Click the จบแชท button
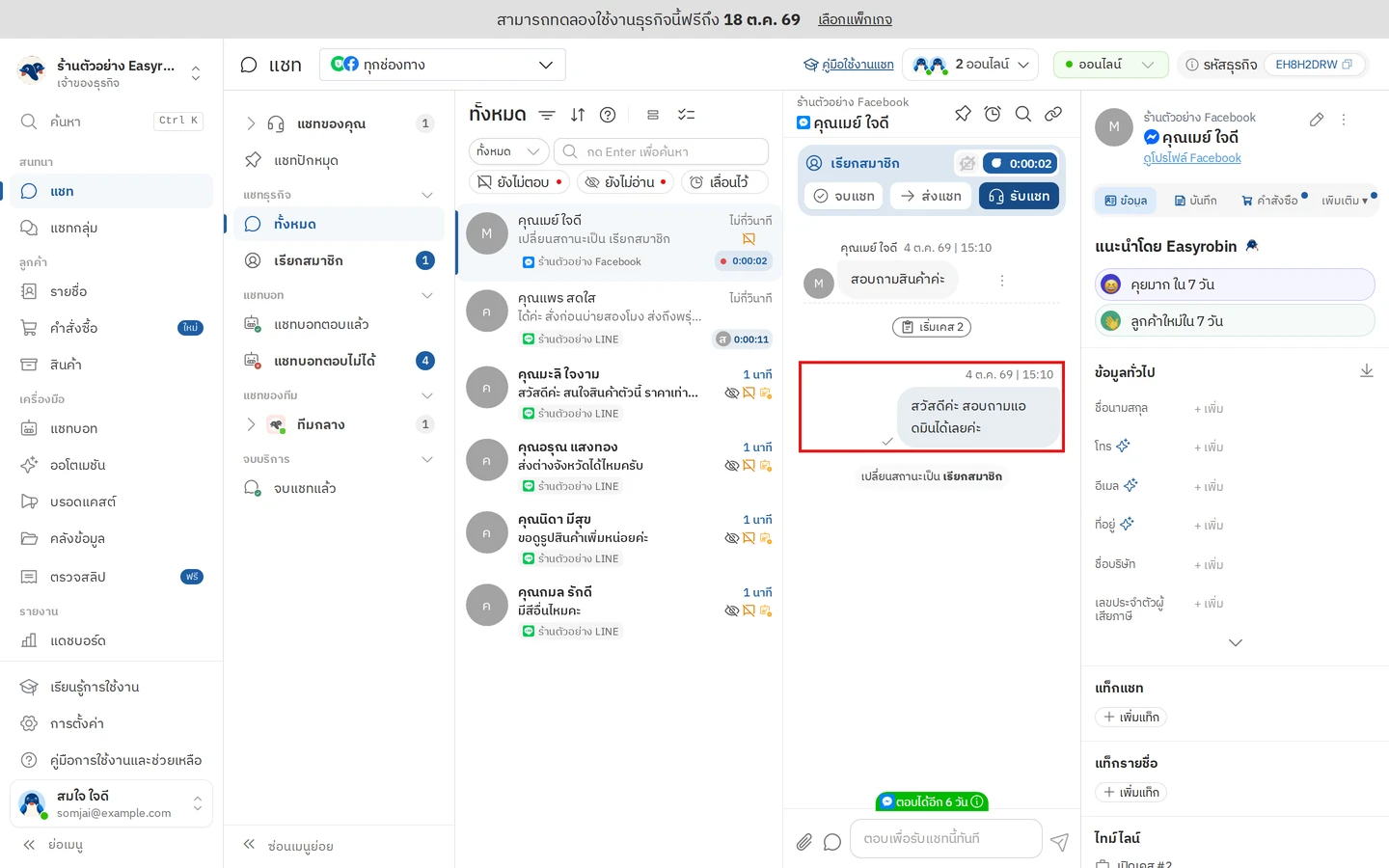 coord(844,196)
